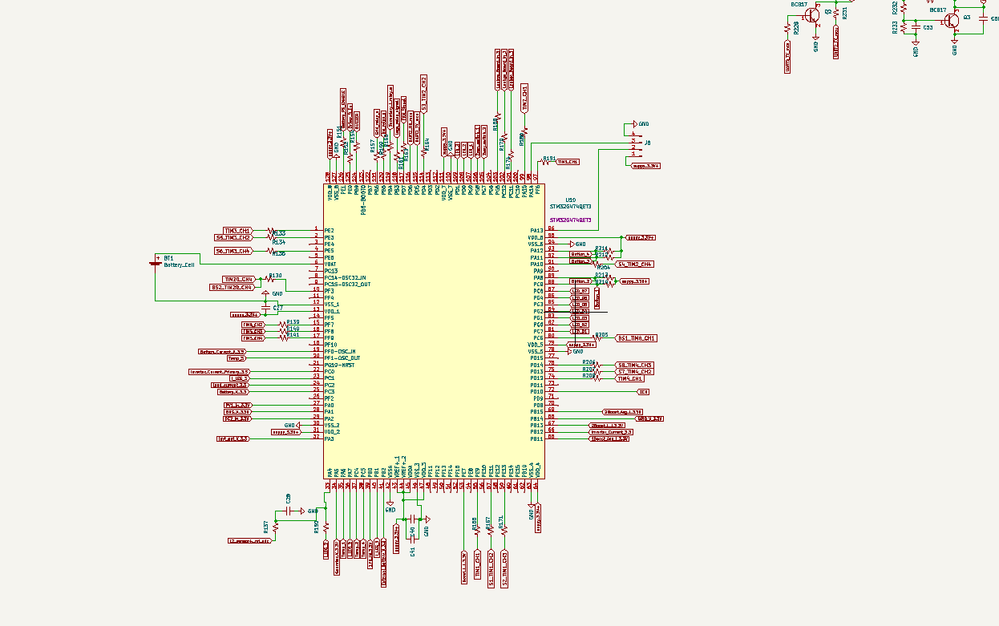This screenshot has height=626, width=999.
Task: Select the purple STM32G474QET3 value text
Action: tap(570, 220)
